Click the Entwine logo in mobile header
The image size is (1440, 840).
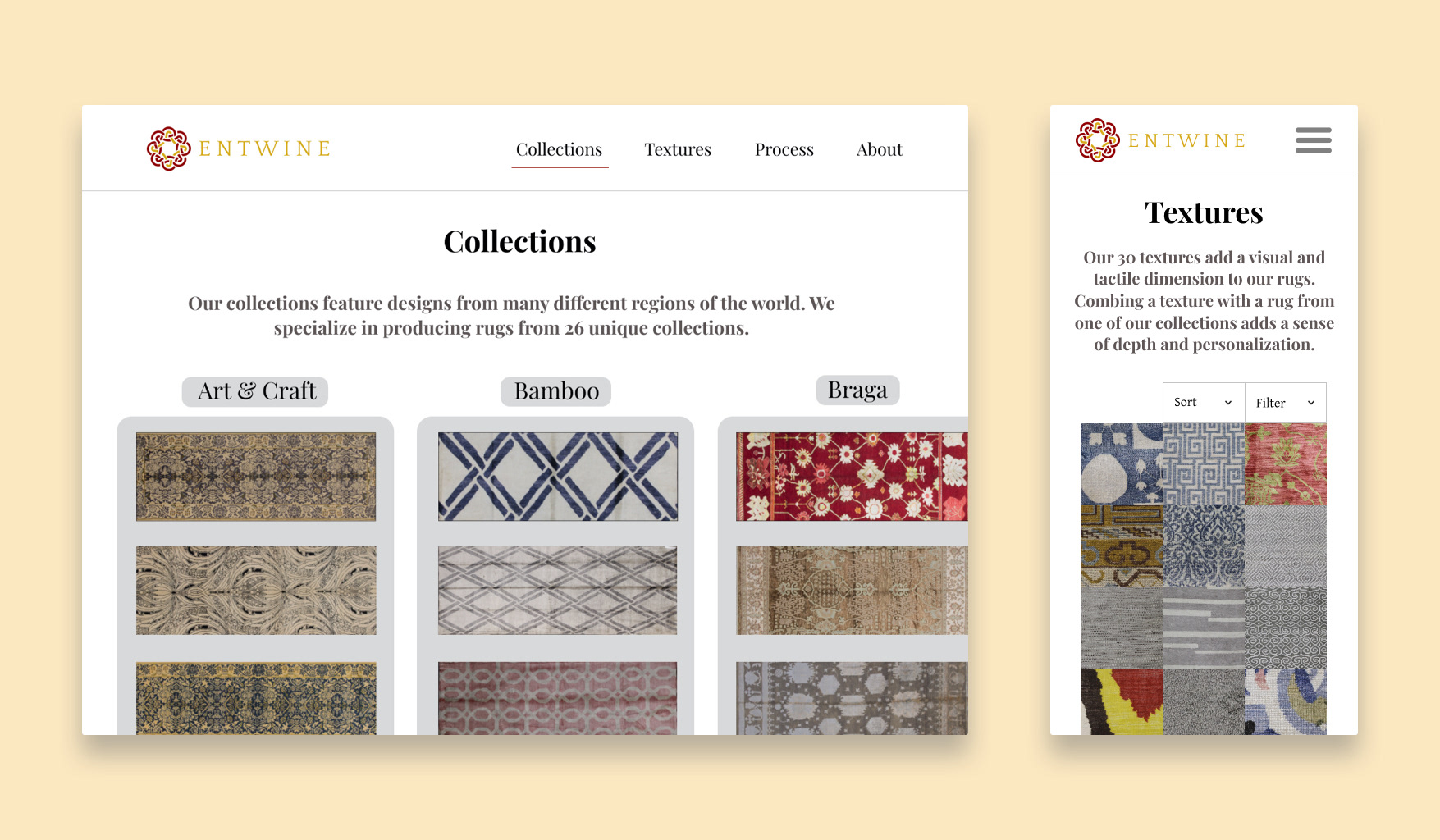click(x=1161, y=140)
